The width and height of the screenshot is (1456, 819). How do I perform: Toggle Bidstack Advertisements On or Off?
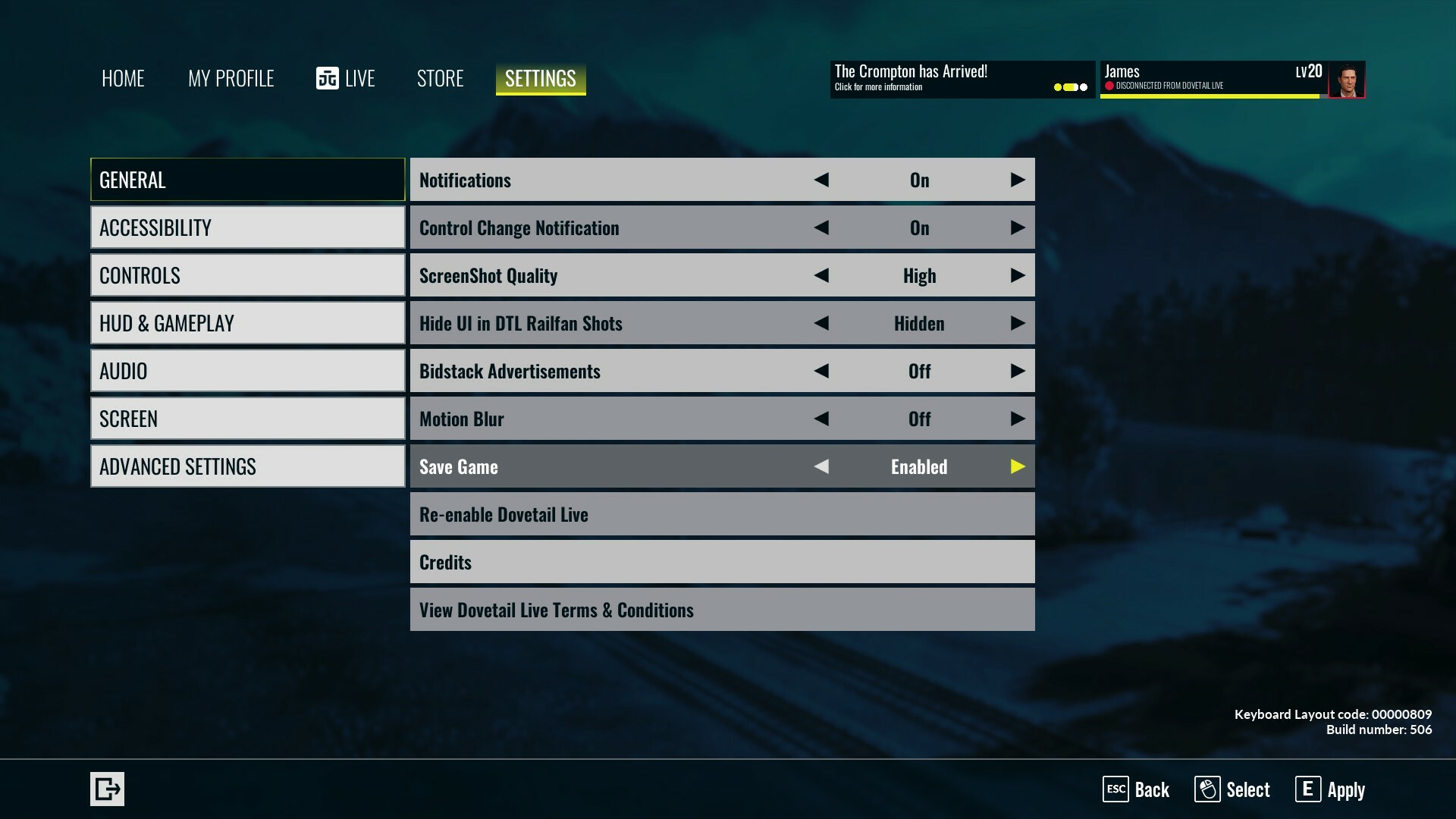pos(1017,371)
